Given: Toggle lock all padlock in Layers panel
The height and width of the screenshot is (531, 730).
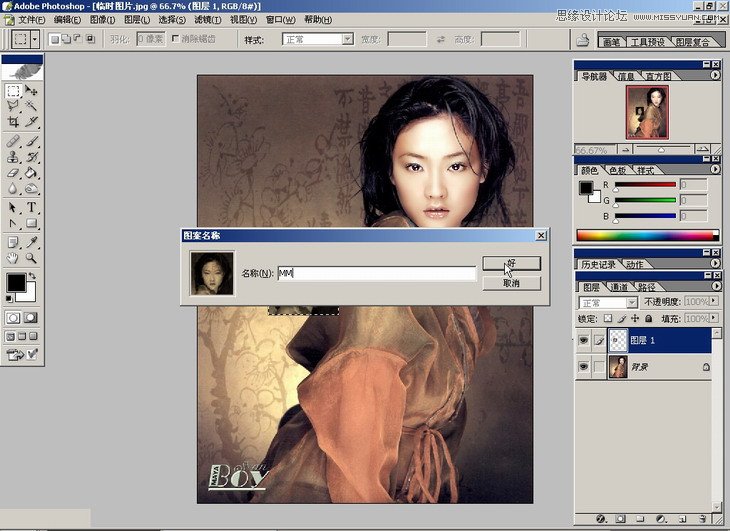Looking at the screenshot, I should click(649, 319).
